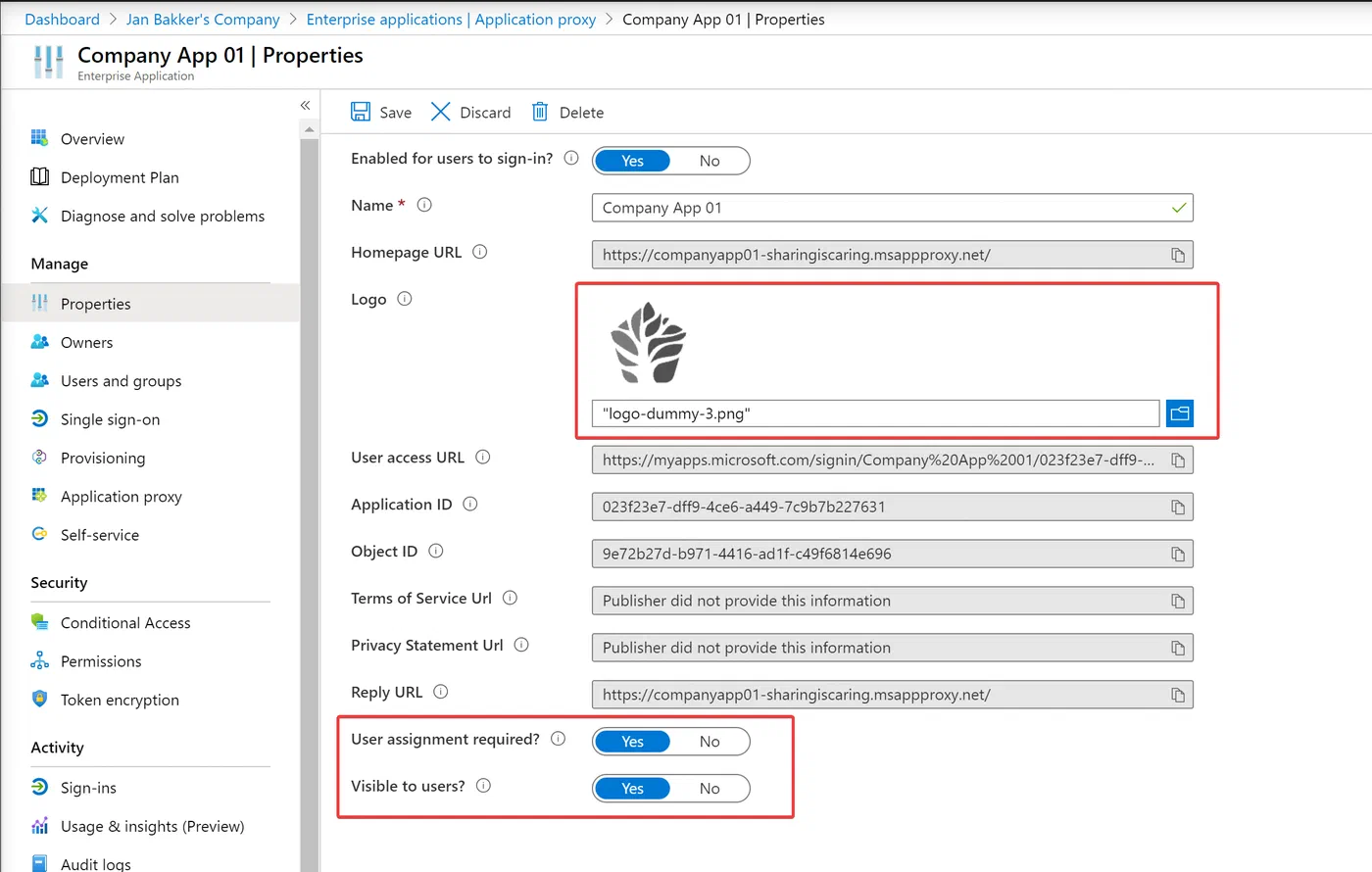Show info for Enabled for users to sign-in
The image size is (1372, 872).
(x=571, y=158)
